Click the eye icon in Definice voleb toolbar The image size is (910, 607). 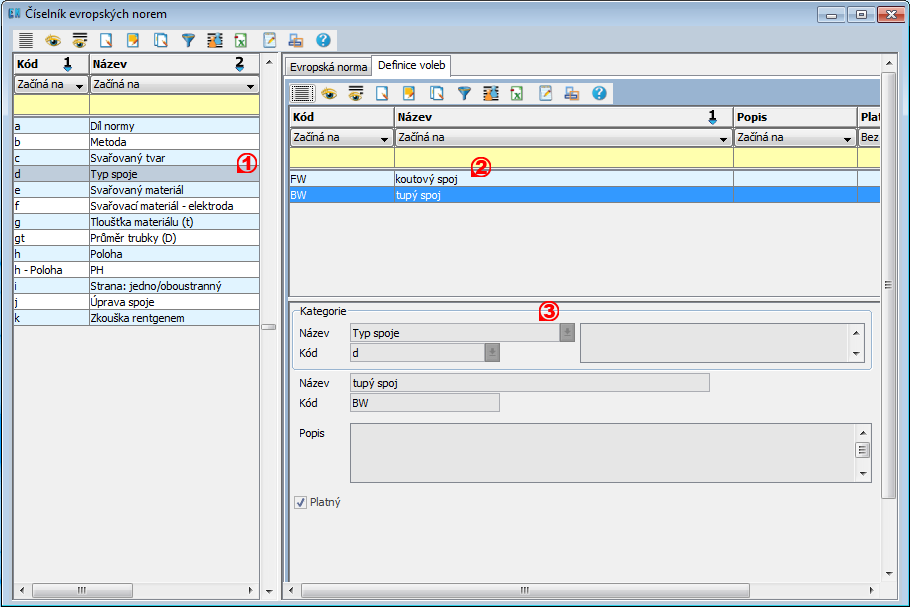[328, 93]
